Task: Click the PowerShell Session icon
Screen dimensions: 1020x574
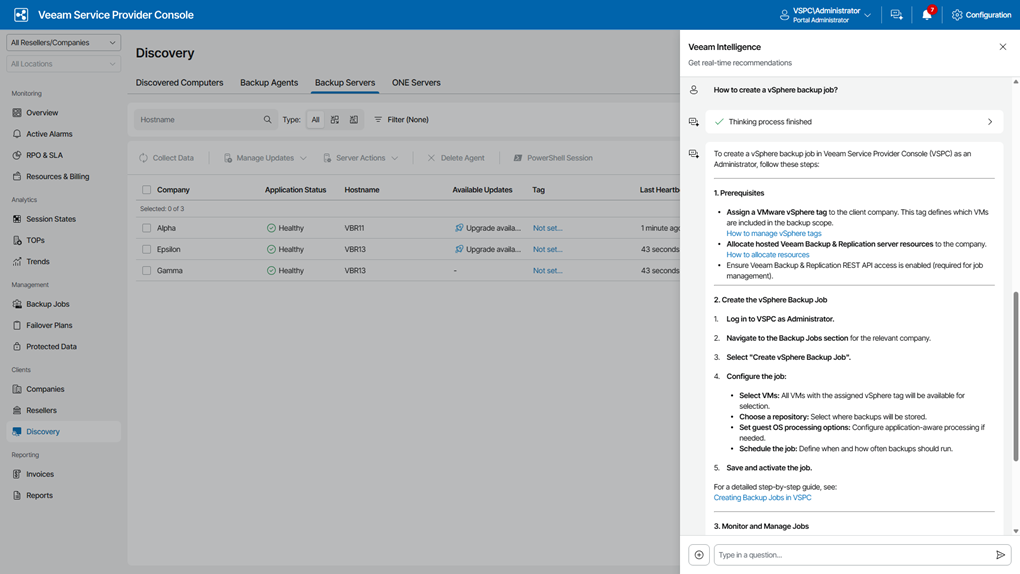Action: tap(518, 157)
